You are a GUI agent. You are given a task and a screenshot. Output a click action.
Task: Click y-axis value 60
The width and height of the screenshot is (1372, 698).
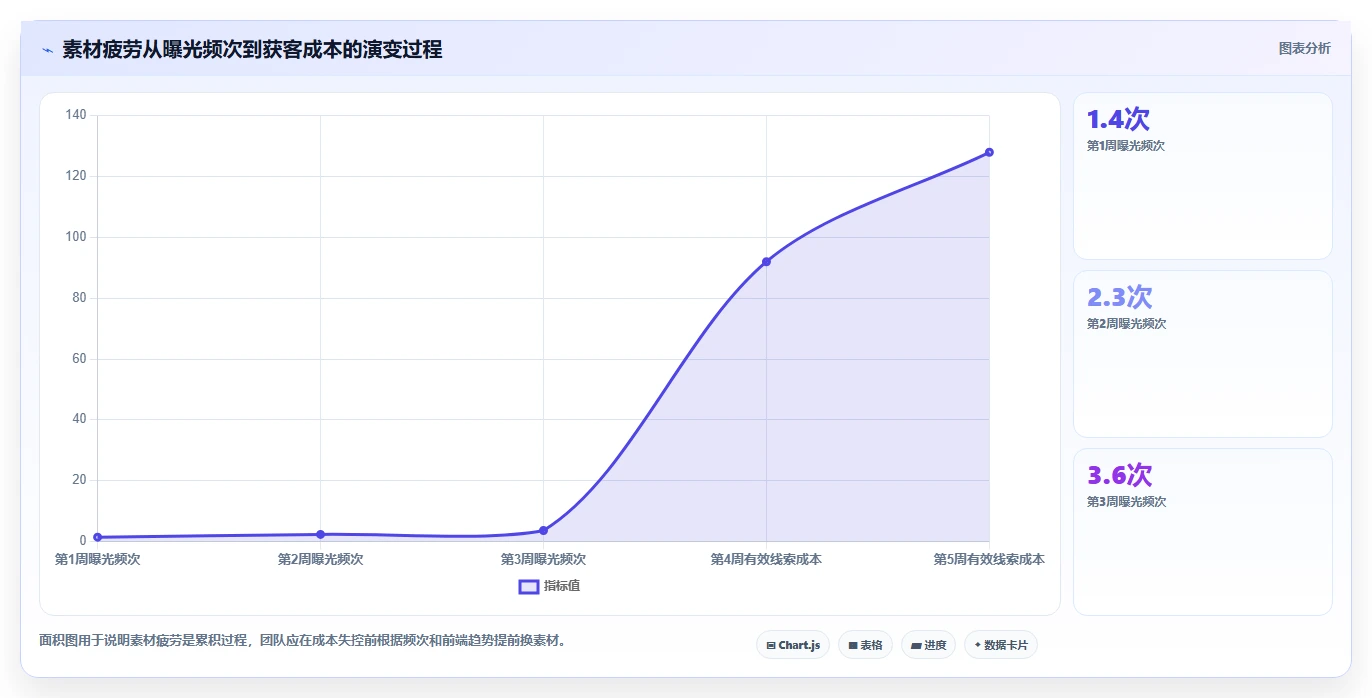tap(79, 359)
